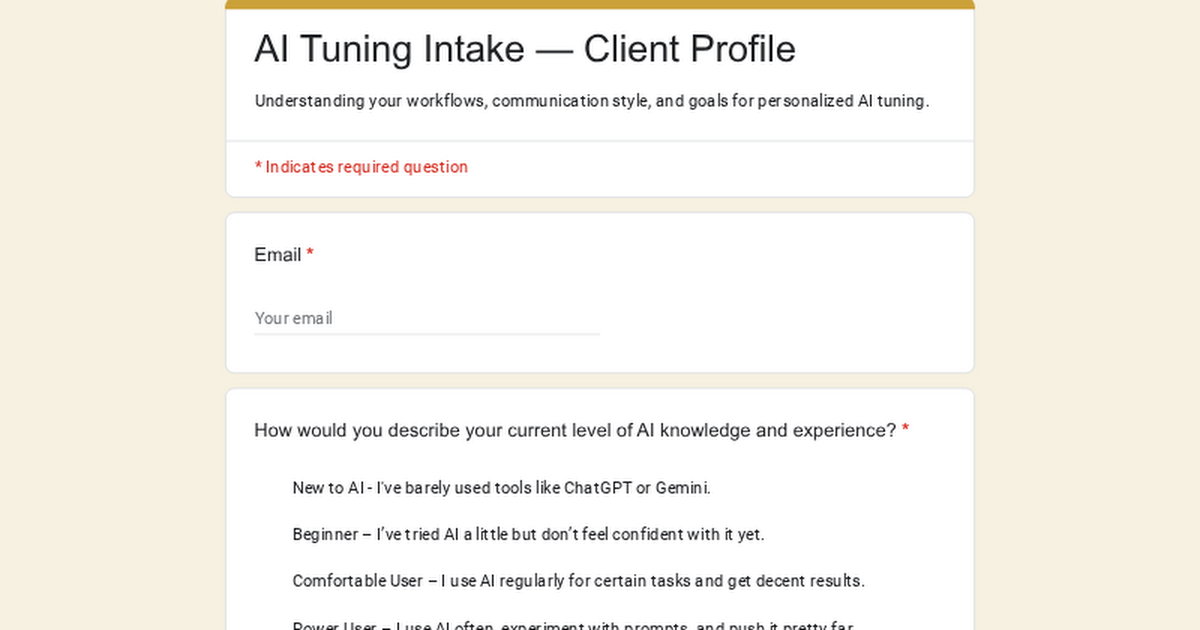Click the AI knowledge and experience question heading
Viewport: 1200px width, 630px height.
(x=575, y=430)
